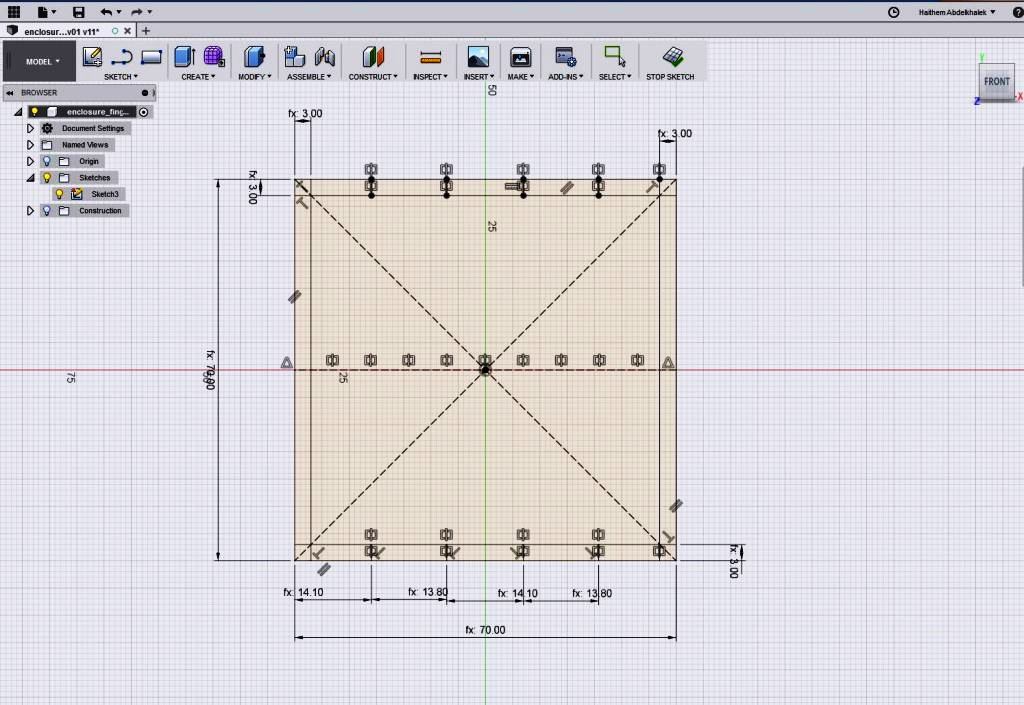Select the enclosur...v01 v11 document tab

tap(61, 31)
